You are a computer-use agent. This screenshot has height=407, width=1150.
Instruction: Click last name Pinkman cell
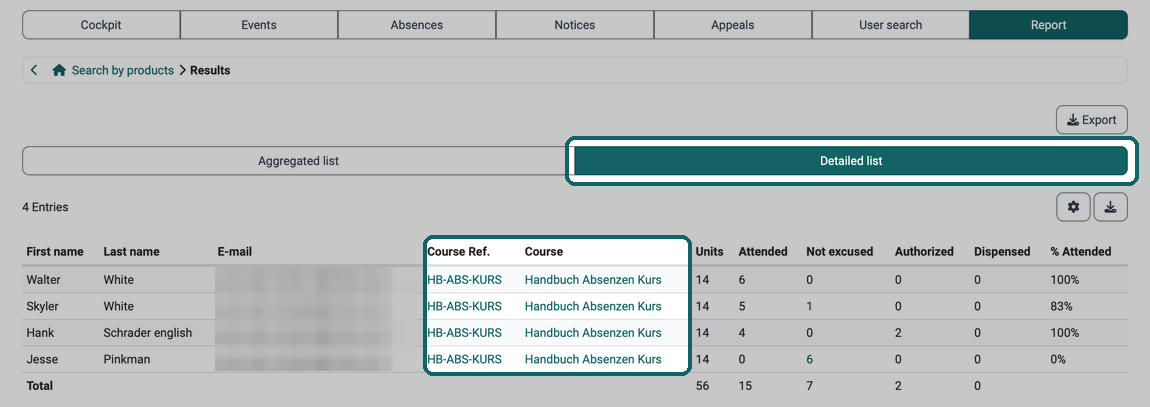click(127, 359)
